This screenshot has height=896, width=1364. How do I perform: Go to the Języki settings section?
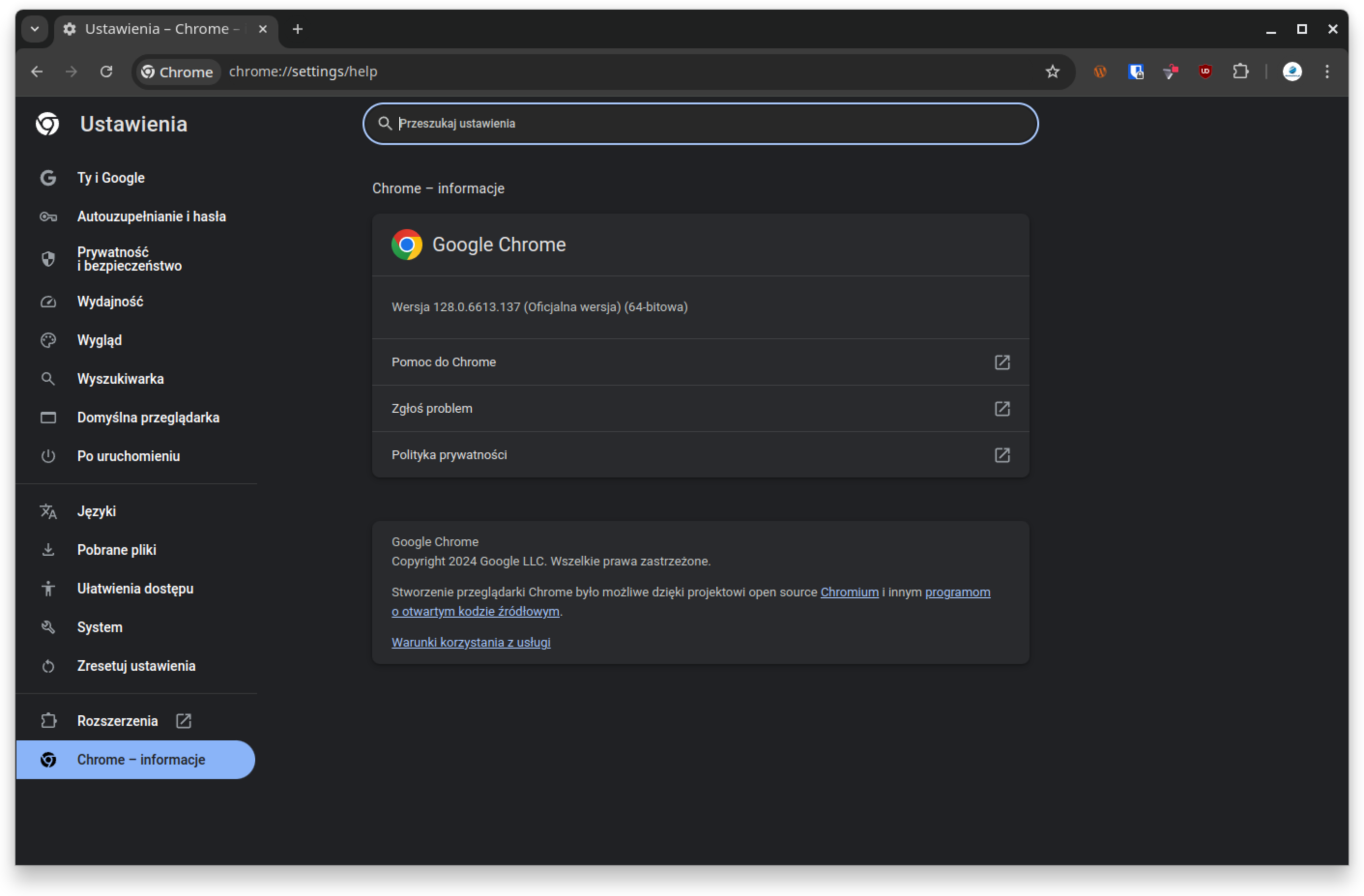(96, 511)
